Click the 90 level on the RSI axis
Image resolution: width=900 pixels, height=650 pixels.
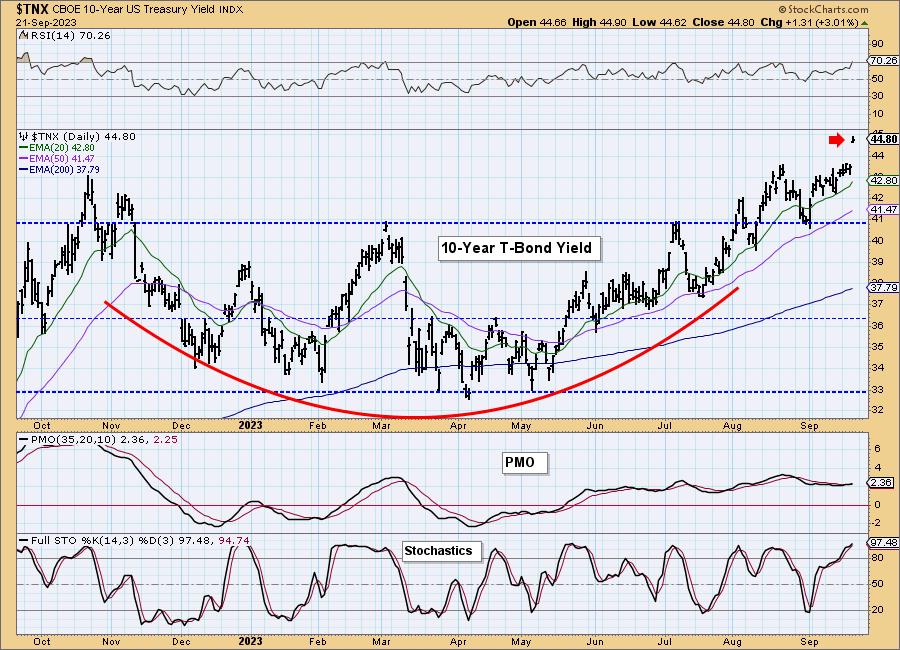[x=877, y=44]
